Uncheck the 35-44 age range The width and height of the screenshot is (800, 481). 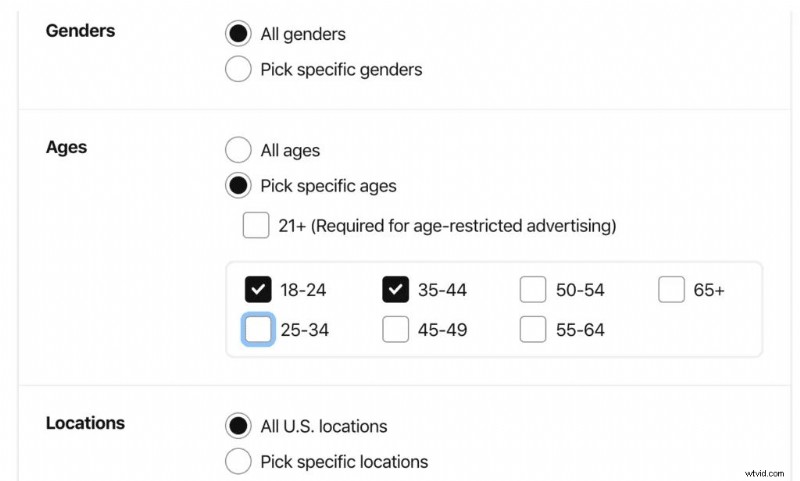pyautogui.click(x=395, y=290)
